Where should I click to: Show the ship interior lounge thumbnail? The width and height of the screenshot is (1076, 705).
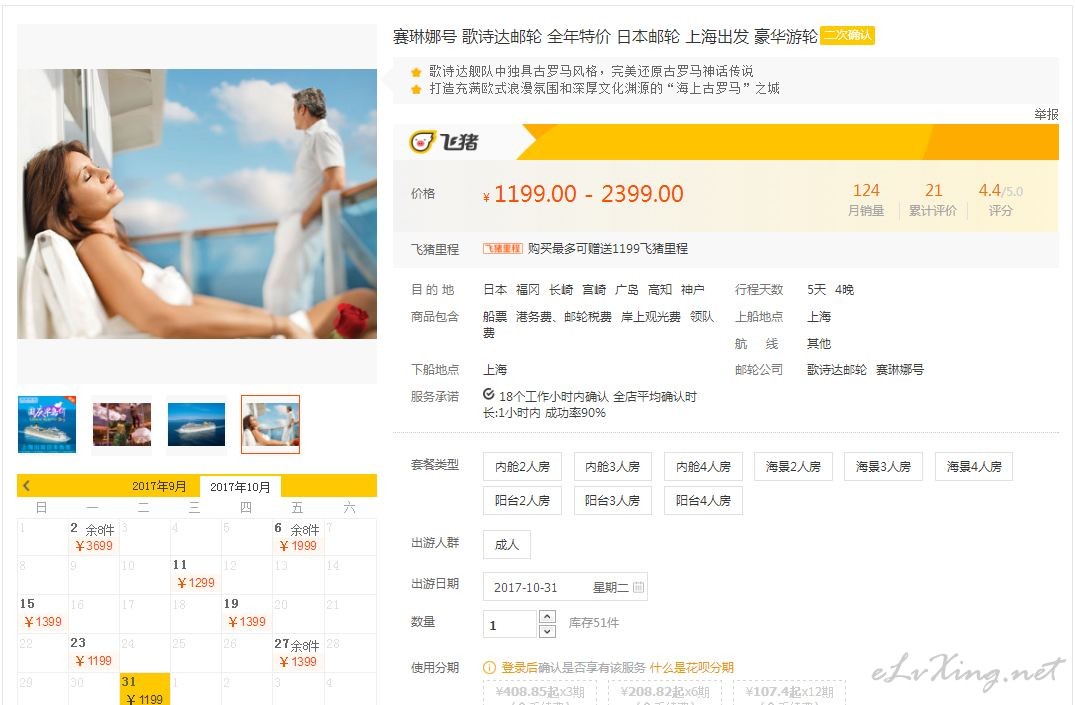click(x=121, y=424)
